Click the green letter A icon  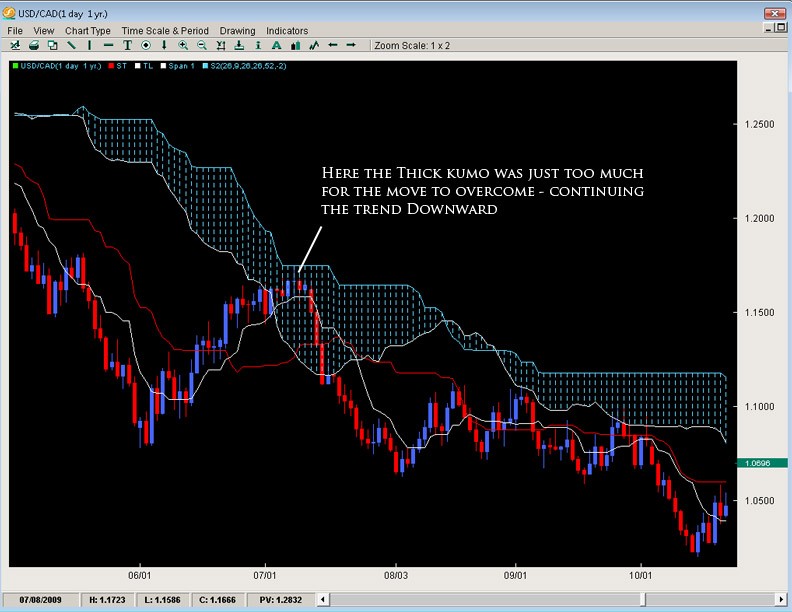[276, 45]
